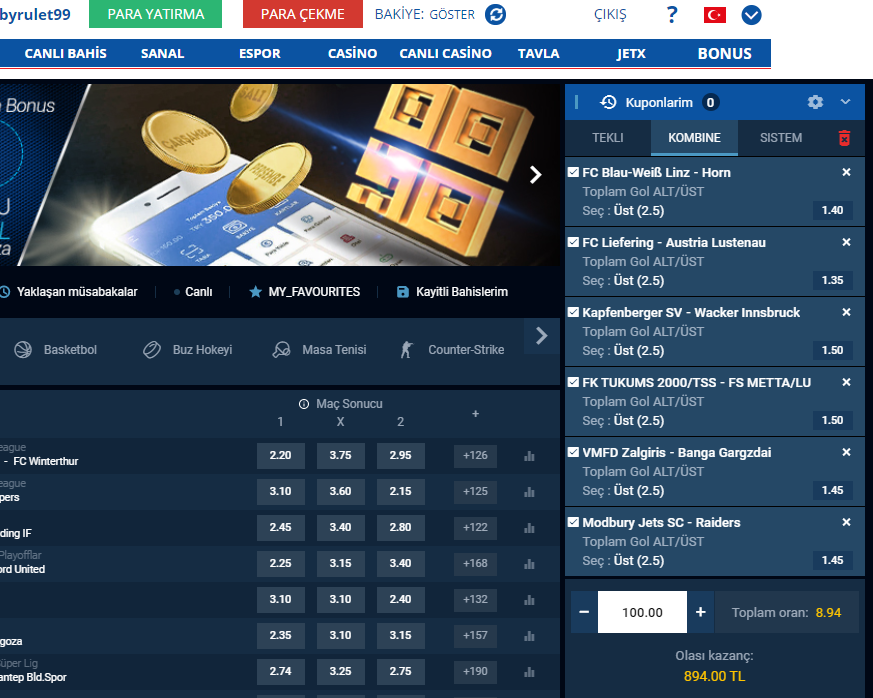873x698 pixels.
Task: Uncheck FC Blau-Weiß Linz - Horn bet
Action: coord(573,172)
